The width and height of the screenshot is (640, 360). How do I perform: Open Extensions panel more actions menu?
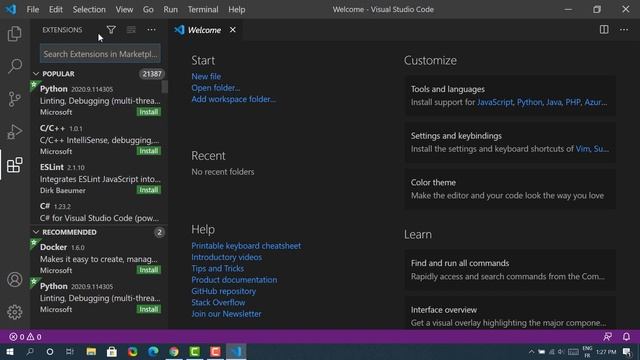(151, 30)
